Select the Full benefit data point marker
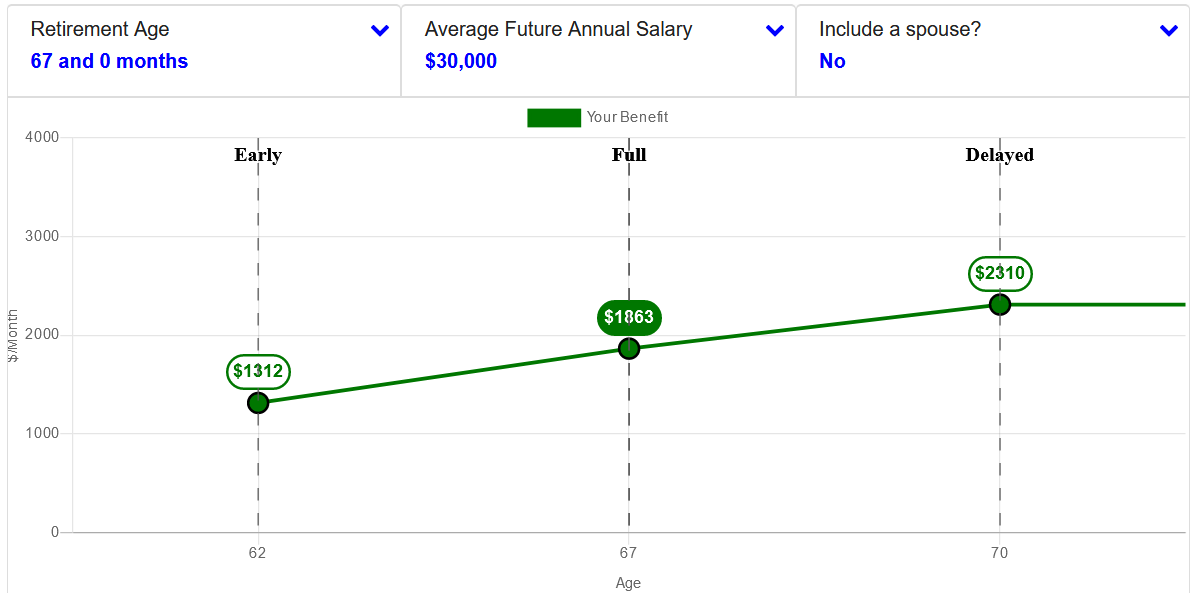The image size is (1202, 593). pyautogui.click(x=629, y=348)
